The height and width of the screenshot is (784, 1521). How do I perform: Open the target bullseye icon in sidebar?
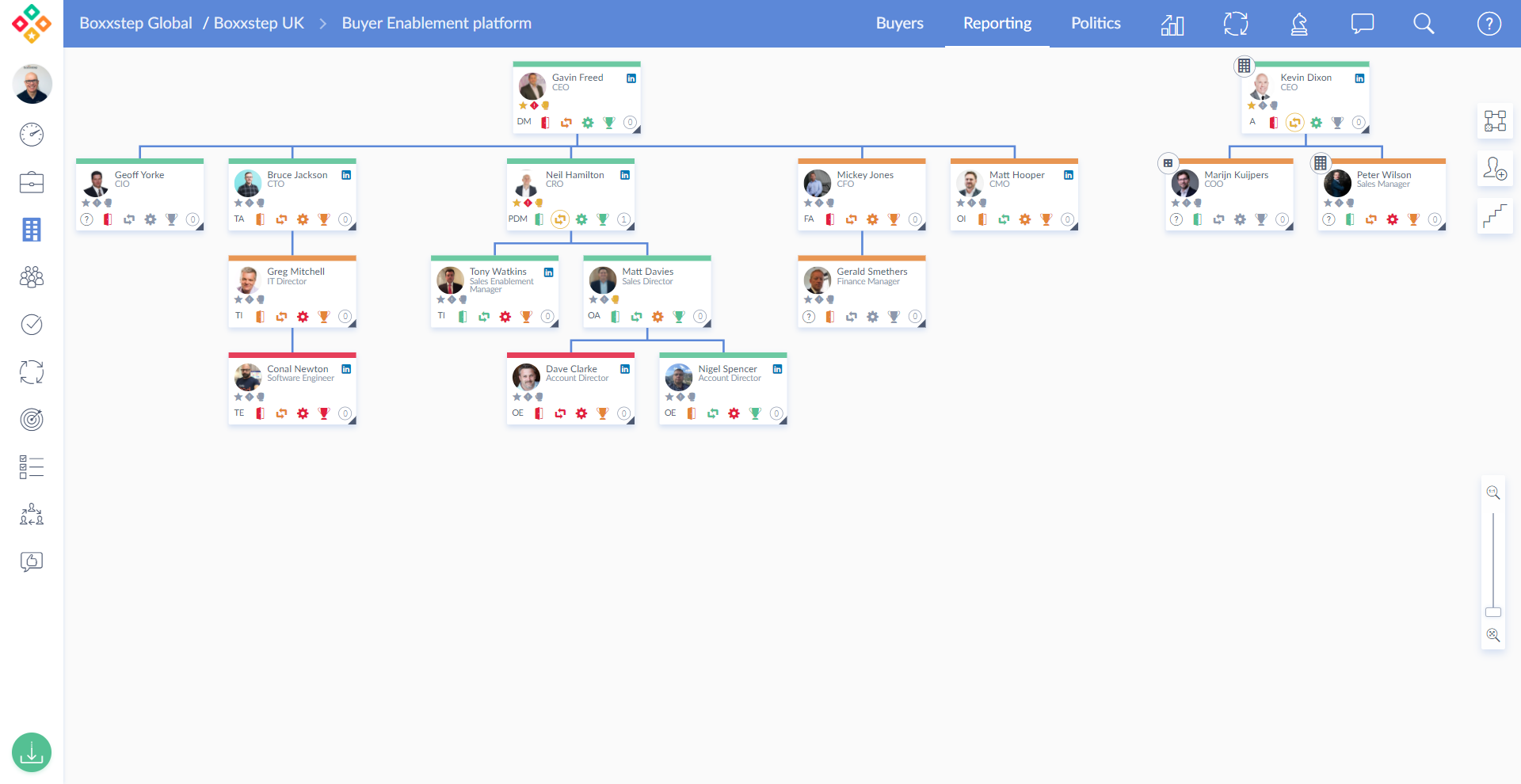pos(32,420)
